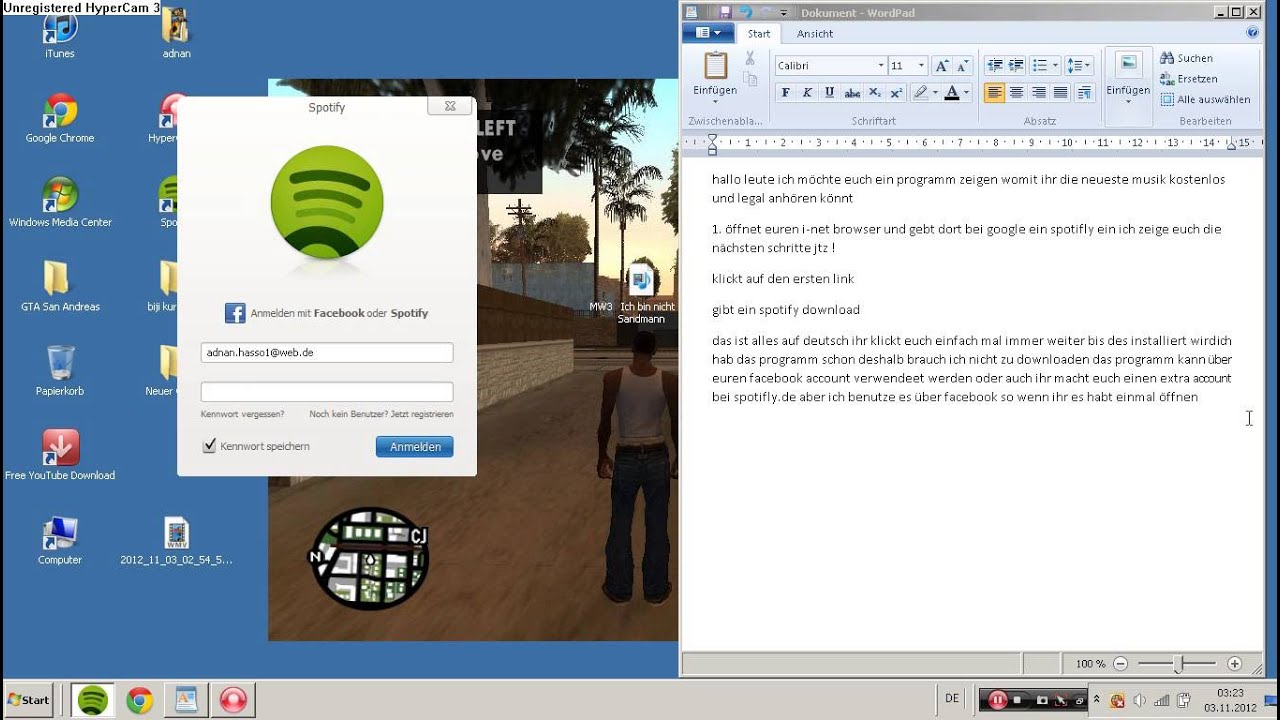Image resolution: width=1280 pixels, height=720 pixels.
Task: Click the Google Chrome desktop shortcut
Action: click(60, 118)
